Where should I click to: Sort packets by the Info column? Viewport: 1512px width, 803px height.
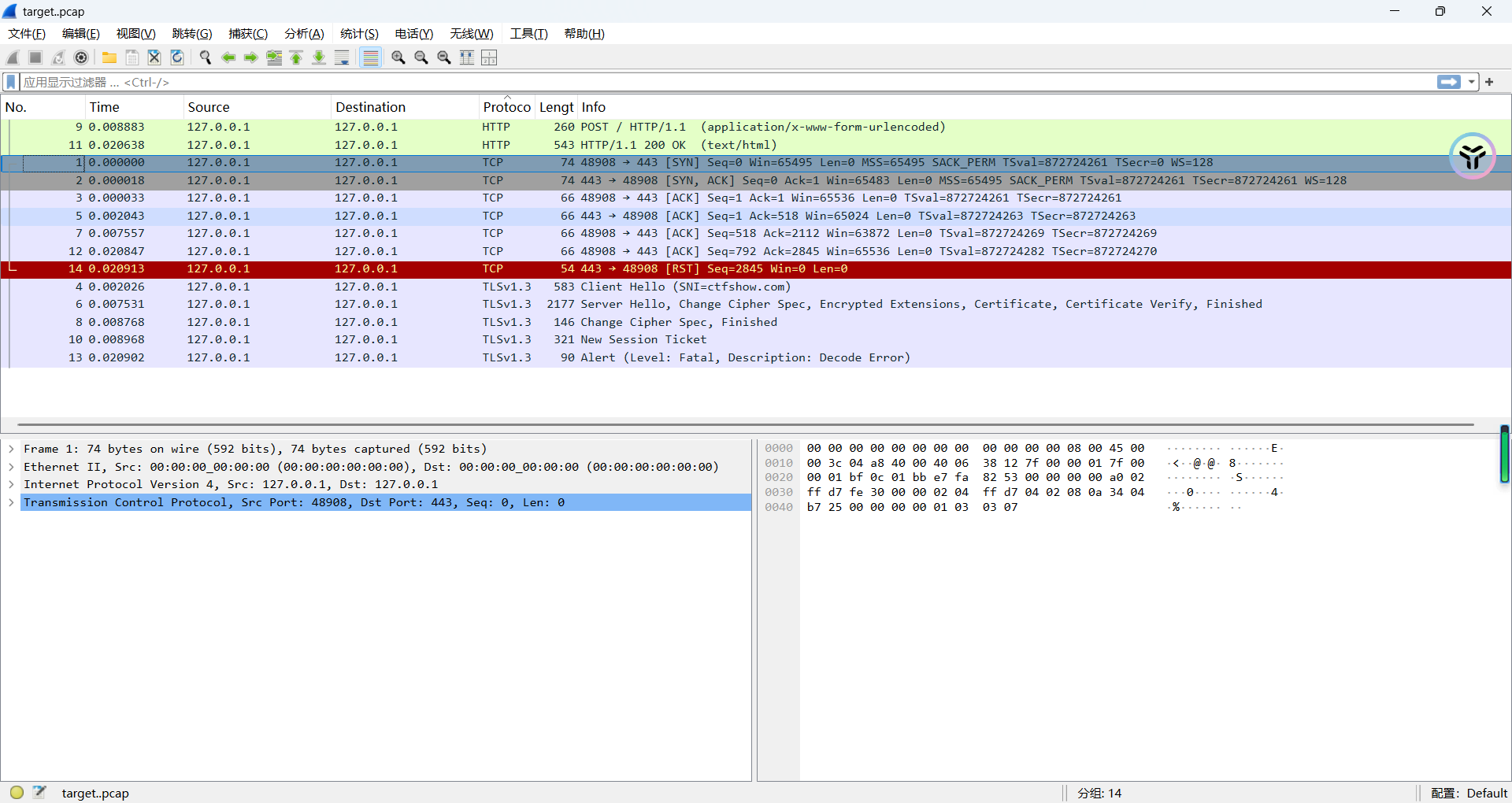tap(1044, 107)
